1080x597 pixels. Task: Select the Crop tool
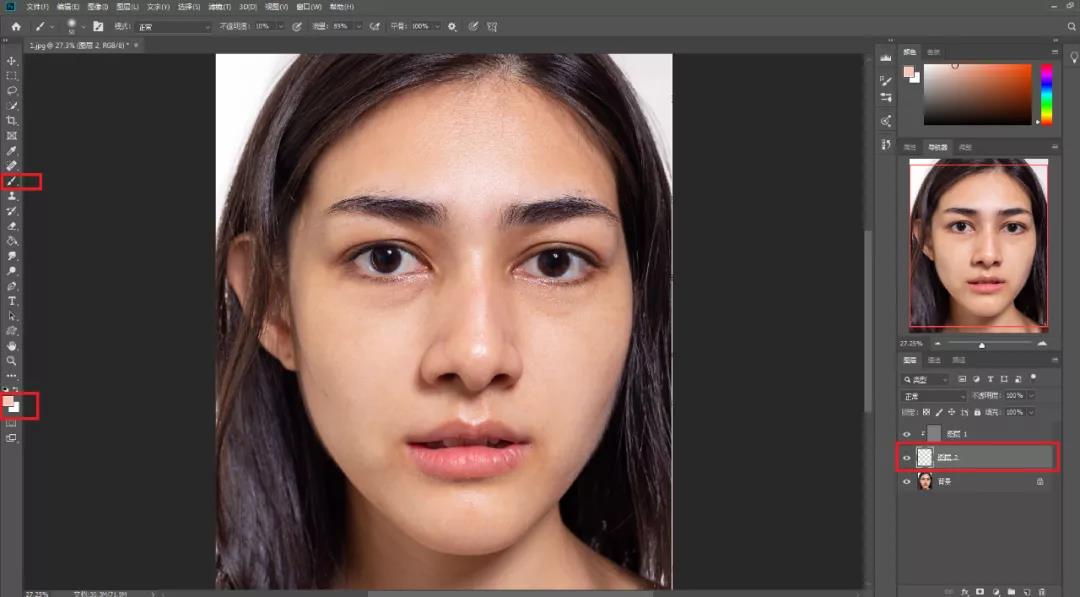[12, 120]
